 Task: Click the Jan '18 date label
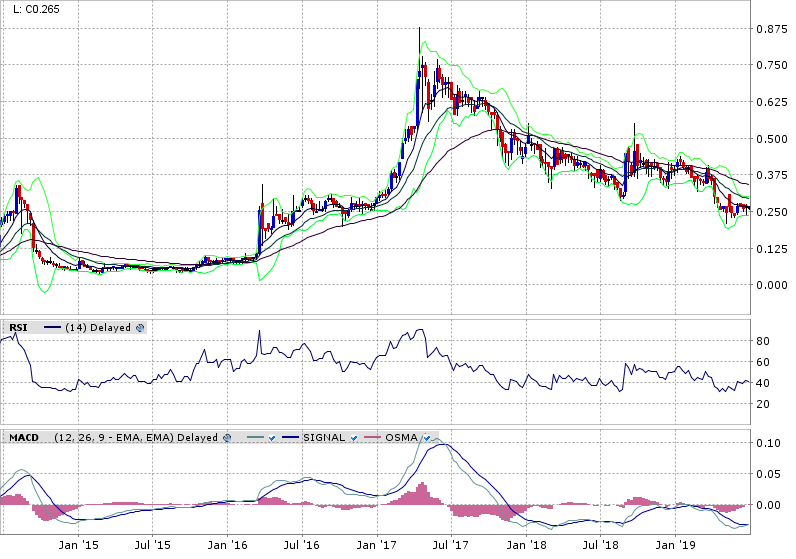click(526, 545)
